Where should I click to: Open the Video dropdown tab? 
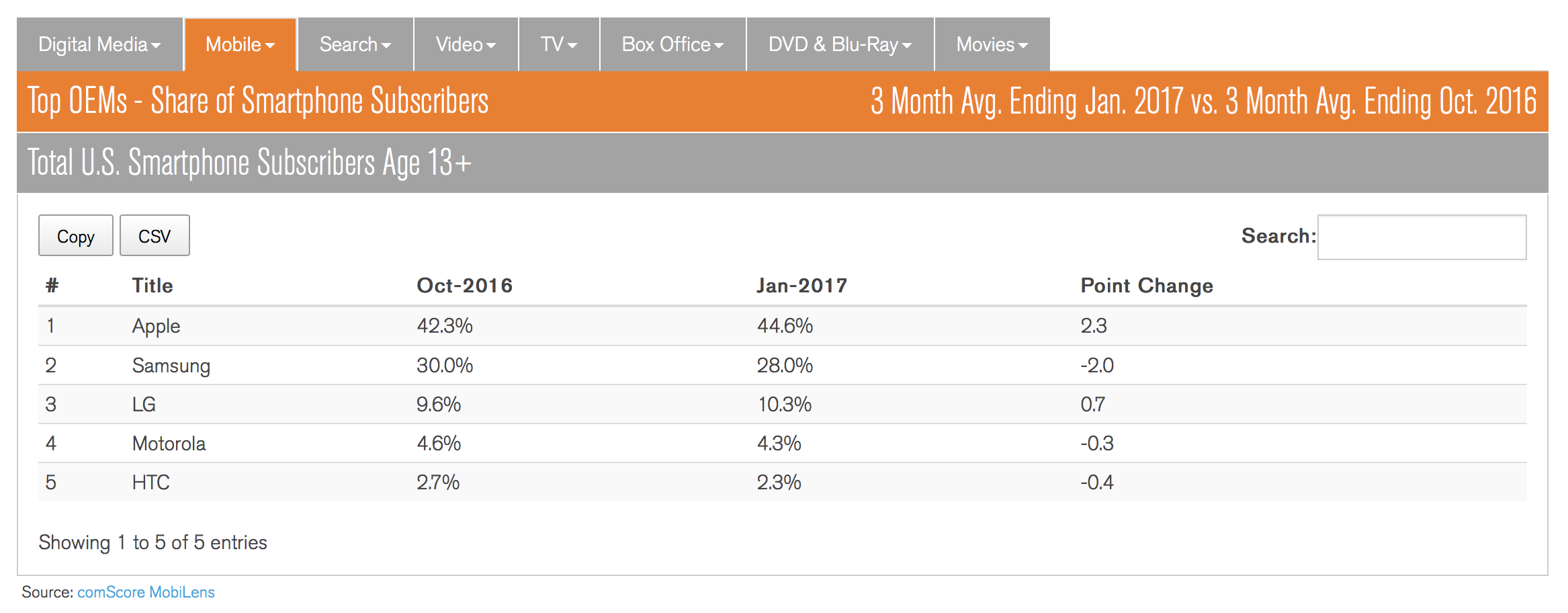pyautogui.click(x=466, y=44)
